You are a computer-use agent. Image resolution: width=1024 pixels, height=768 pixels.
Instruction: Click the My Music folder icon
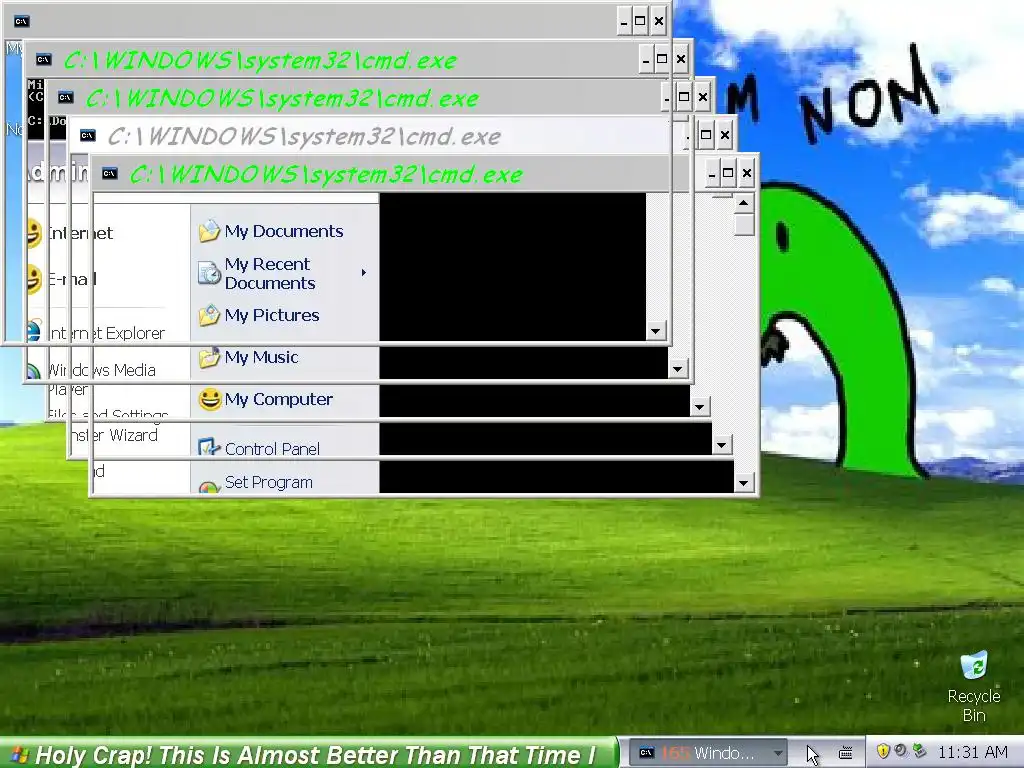click(x=209, y=357)
